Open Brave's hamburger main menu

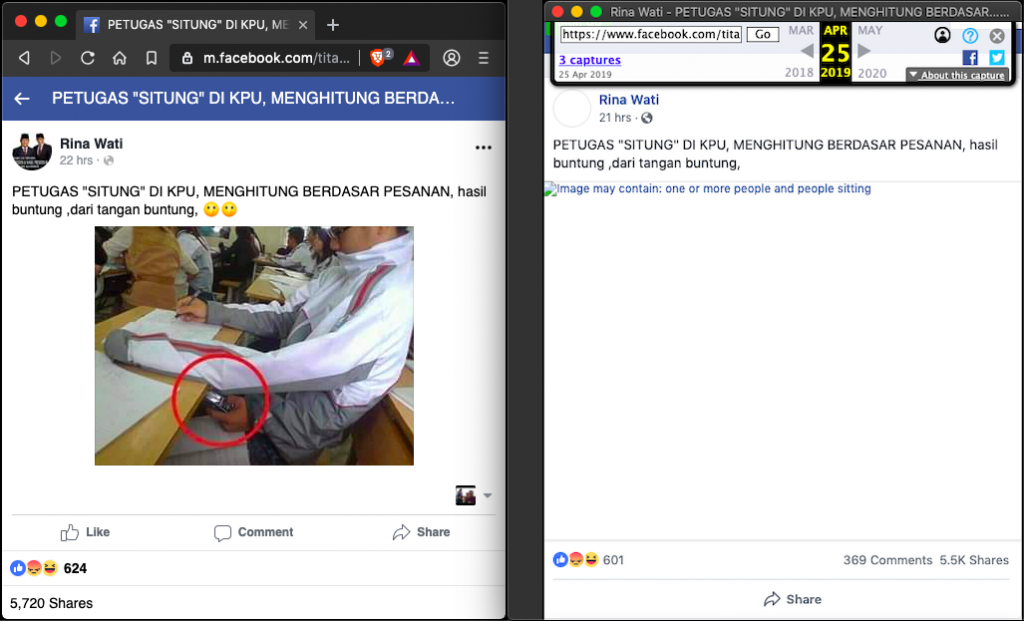pos(484,58)
